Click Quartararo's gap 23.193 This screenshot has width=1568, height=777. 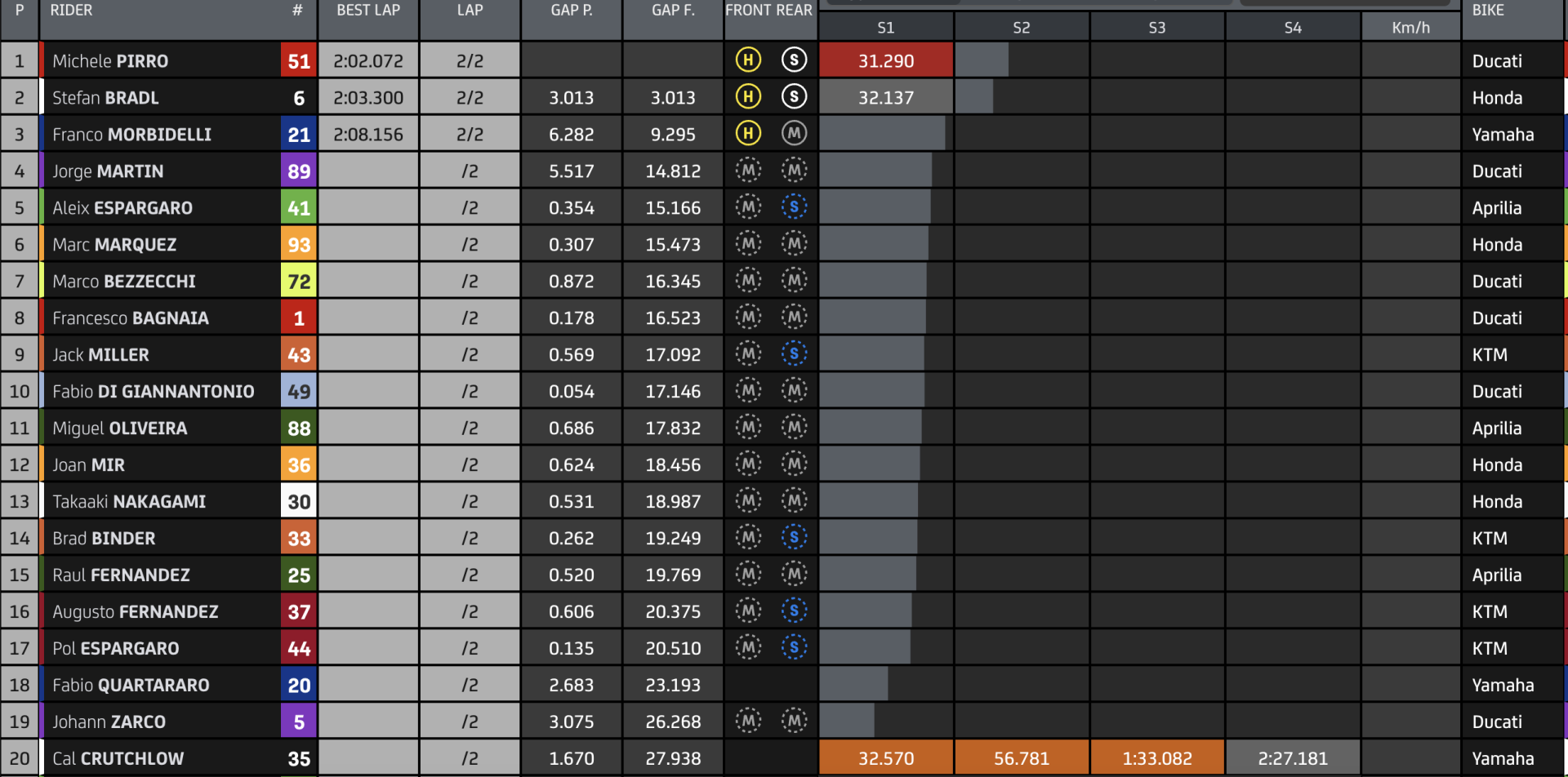[673, 686]
